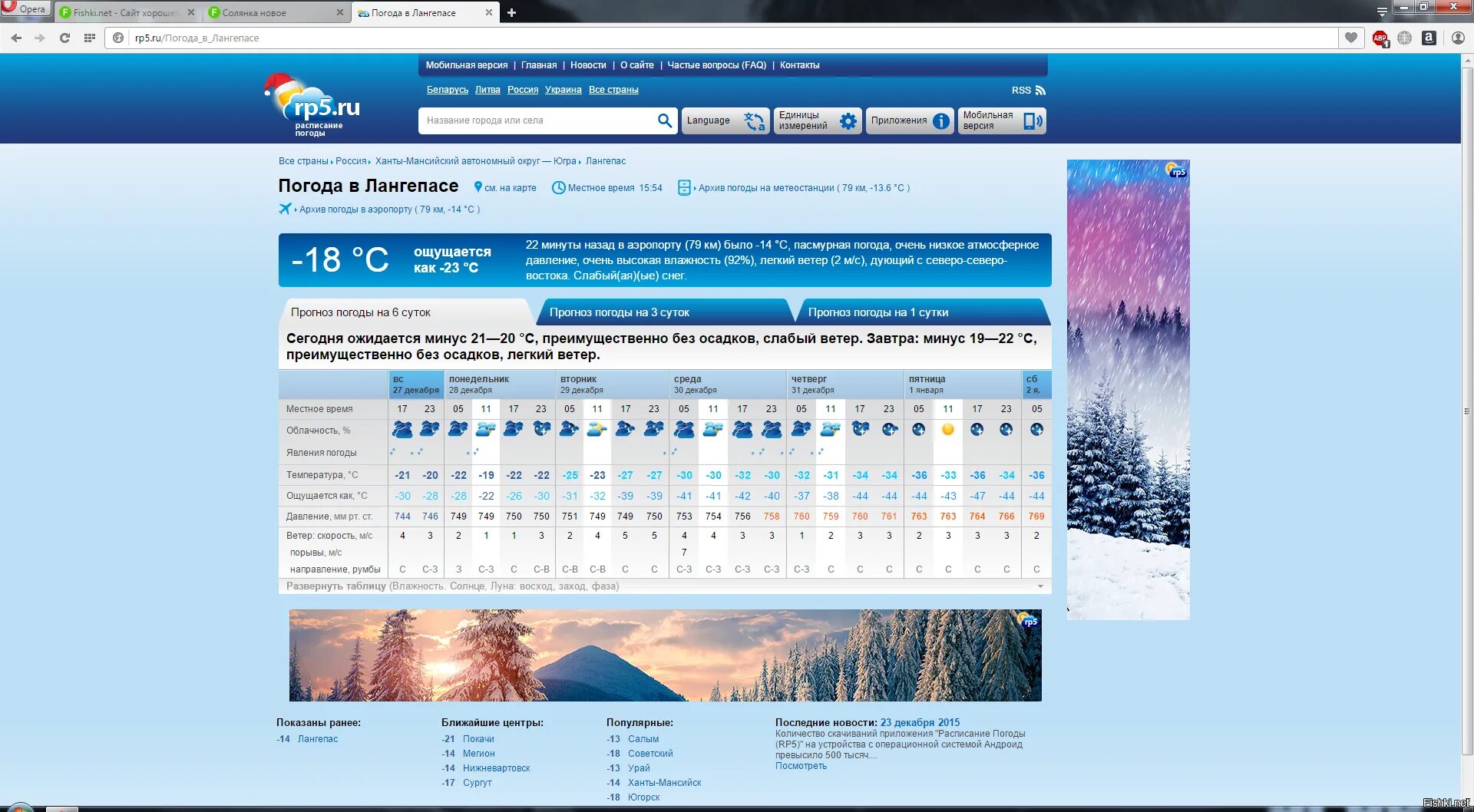Select the 6-day forecast tab
This screenshot has width=1474, height=812.
[405, 312]
